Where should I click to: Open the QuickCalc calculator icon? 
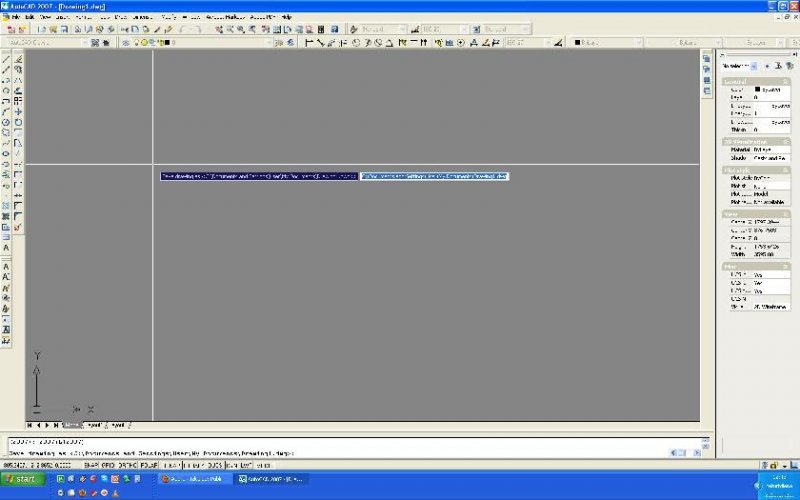[321, 29]
